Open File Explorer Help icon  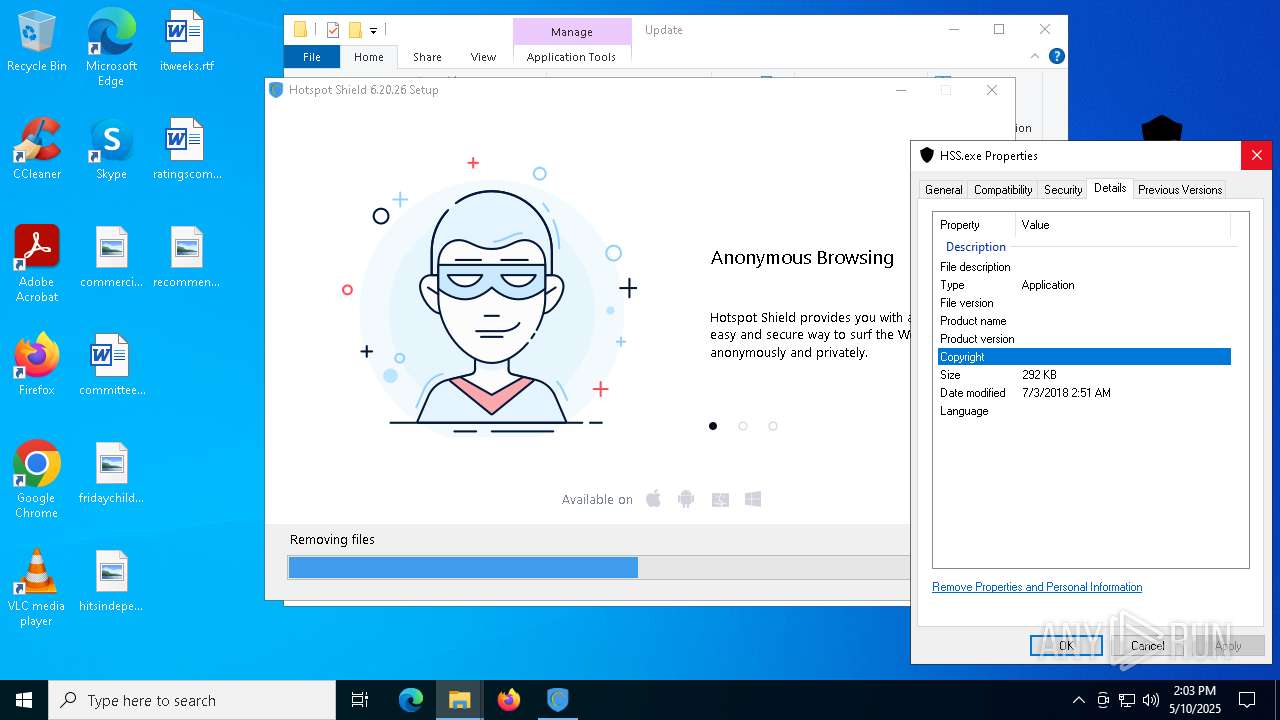1056,57
